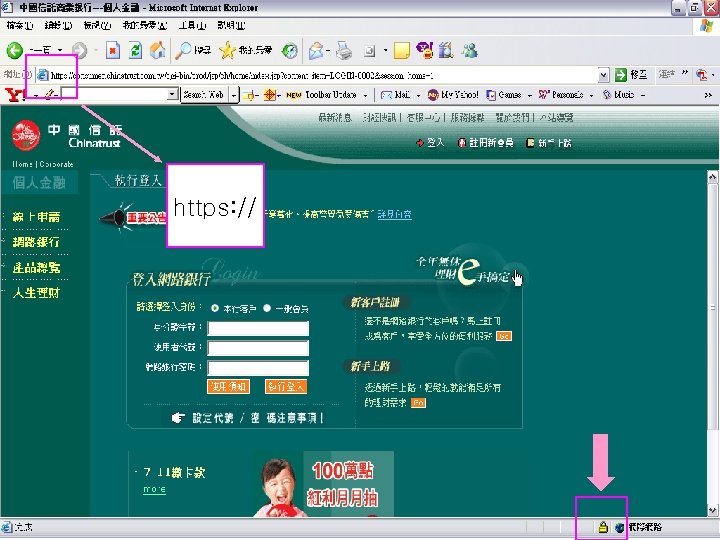
Task: Click the 100萬點 promotional banner image
Action: tap(324, 484)
